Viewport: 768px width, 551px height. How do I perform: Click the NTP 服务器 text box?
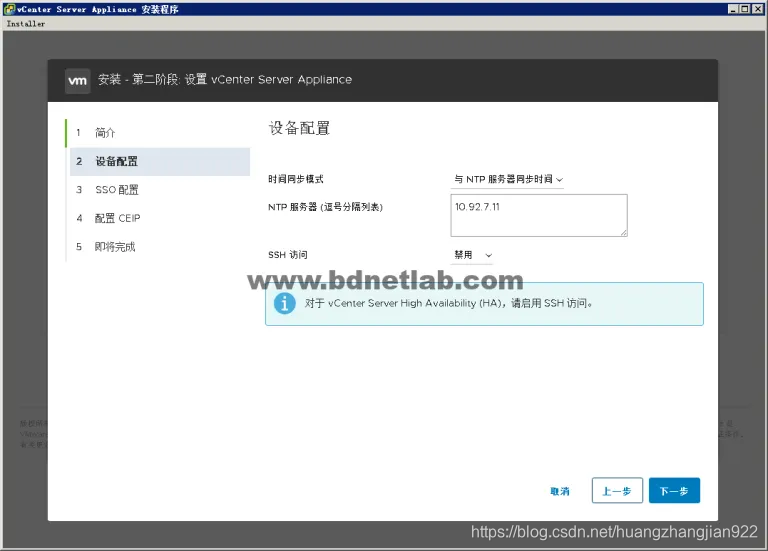pyautogui.click(x=539, y=216)
